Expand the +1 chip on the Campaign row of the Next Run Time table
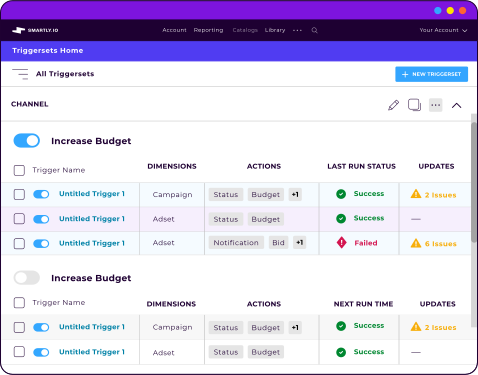Viewport: 478px width, 375px height. (295, 327)
